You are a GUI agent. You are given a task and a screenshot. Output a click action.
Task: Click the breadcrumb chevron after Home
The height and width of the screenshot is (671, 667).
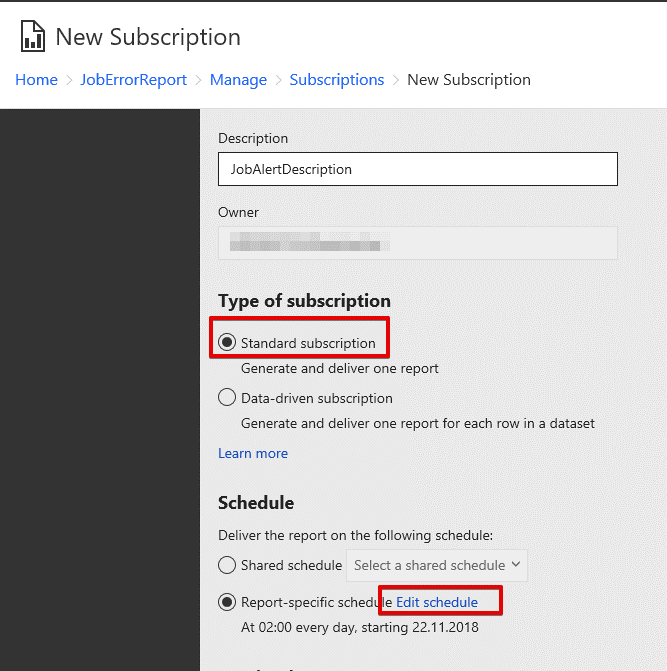tap(69, 80)
